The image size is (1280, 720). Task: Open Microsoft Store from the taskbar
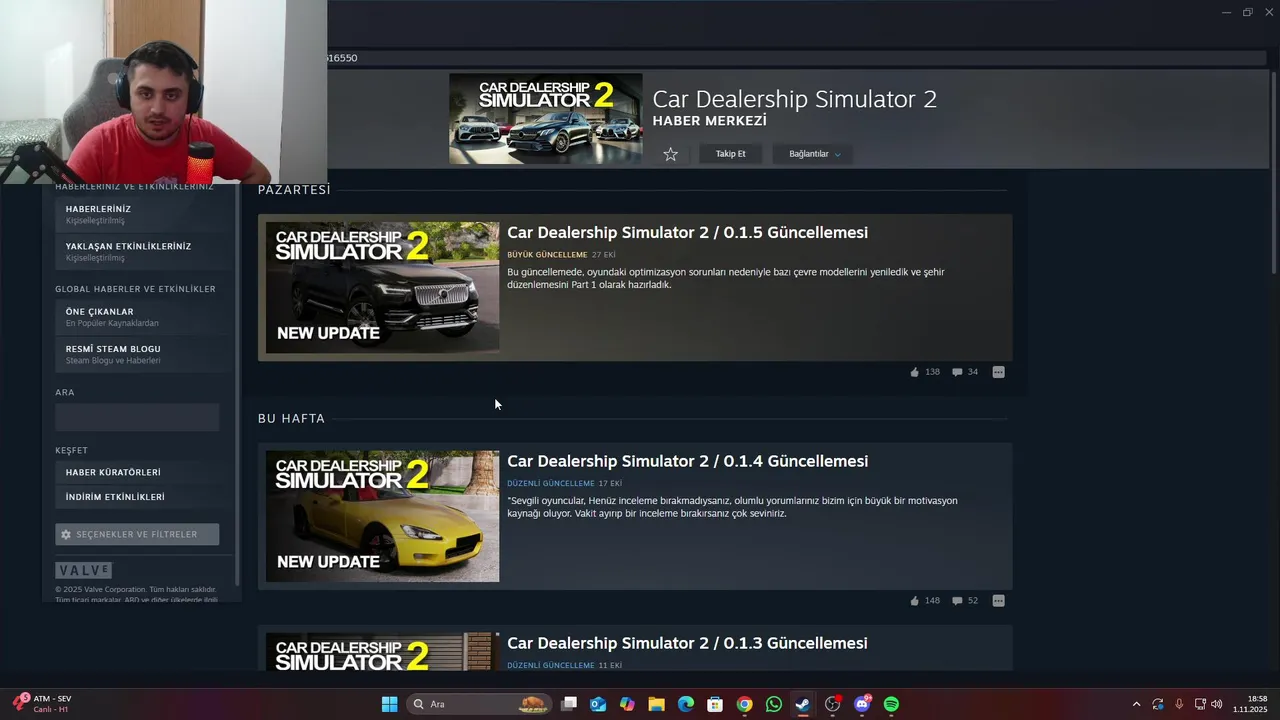pyautogui.click(x=715, y=704)
